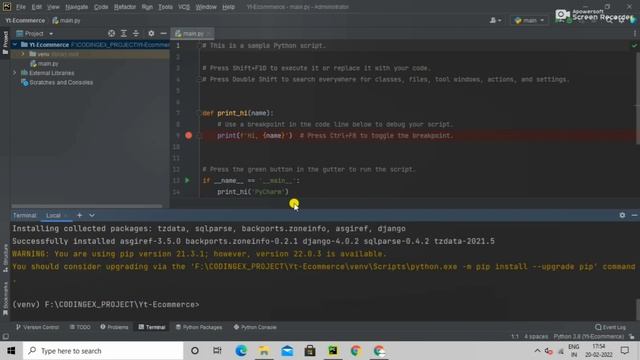The image size is (640, 360).
Task: Expand External Libraries node
Action: [15, 73]
